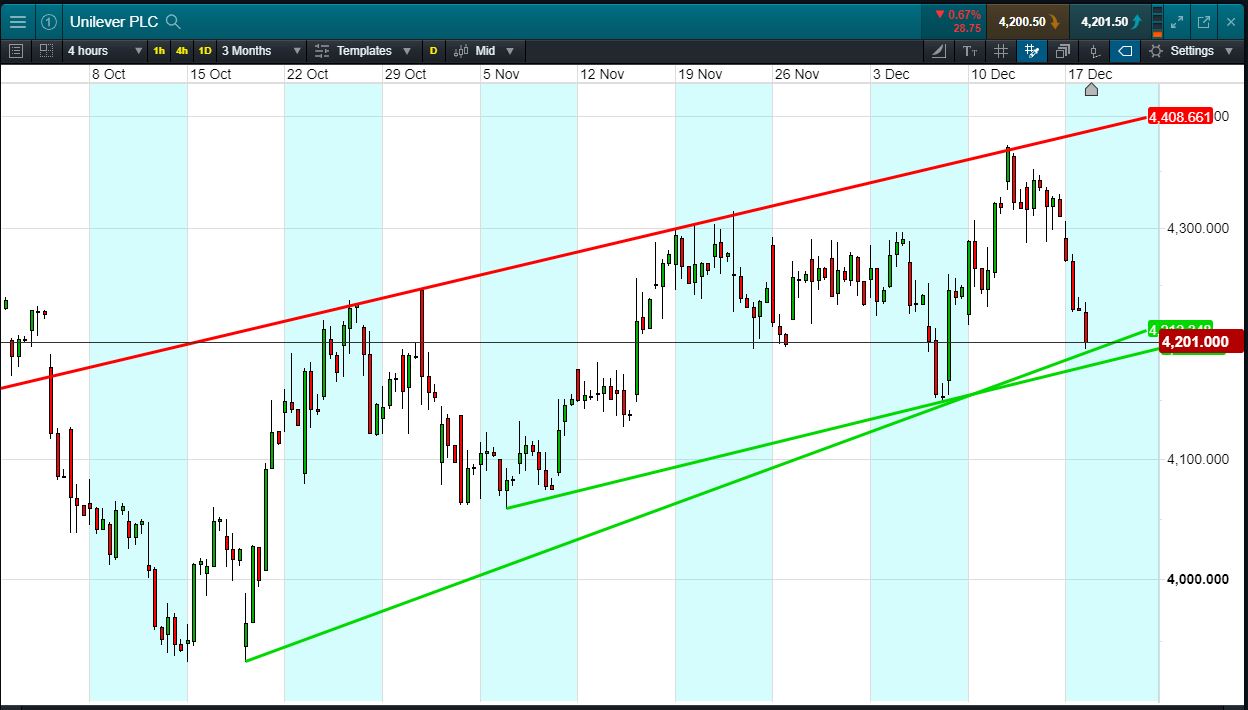Click the 5 Nov date label
Viewport: 1248px width, 710px height.
point(501,74)
